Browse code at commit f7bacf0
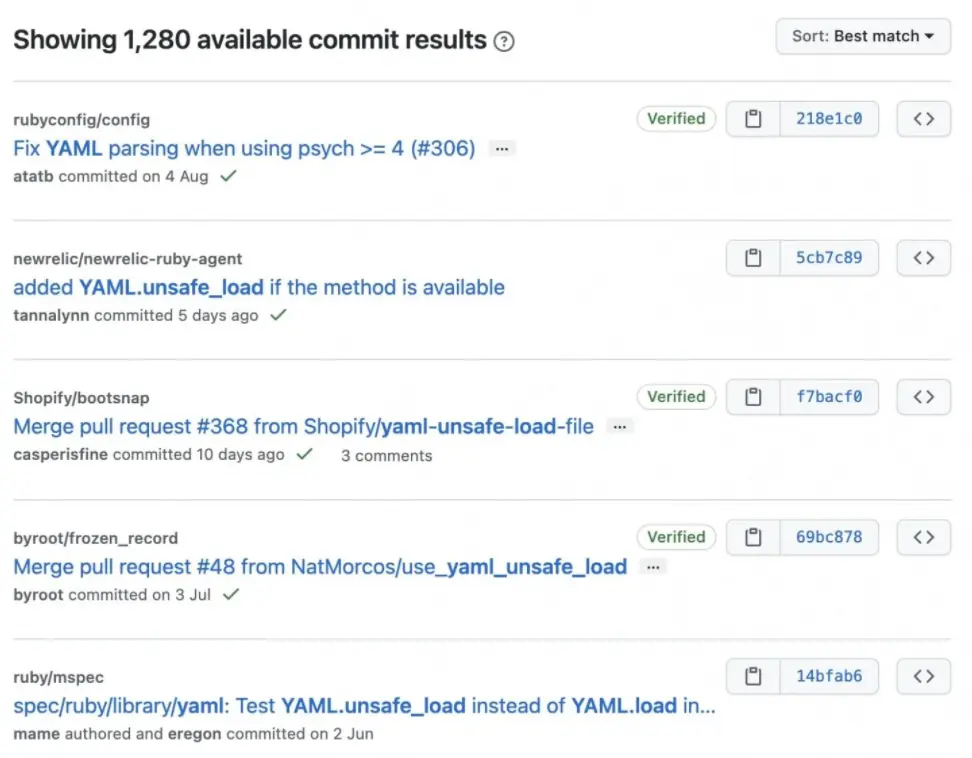This screenshot has height=758, width=972. click(x=923, y=396)
